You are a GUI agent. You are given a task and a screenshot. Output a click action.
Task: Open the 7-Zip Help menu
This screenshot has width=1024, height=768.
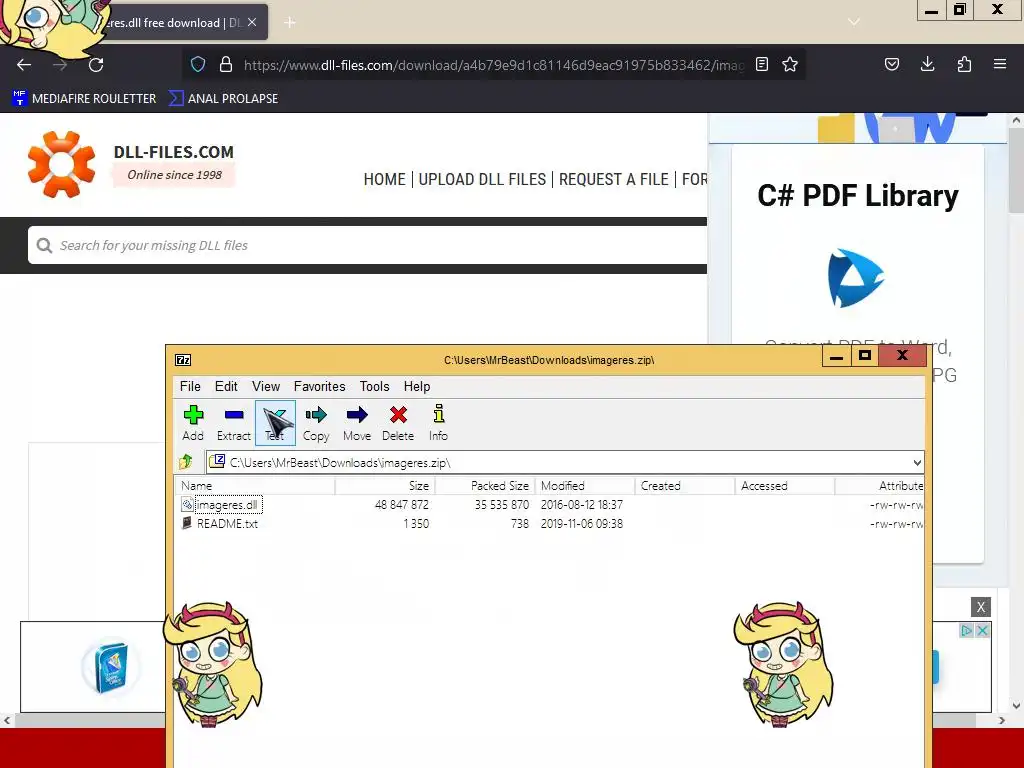point(417,387)
